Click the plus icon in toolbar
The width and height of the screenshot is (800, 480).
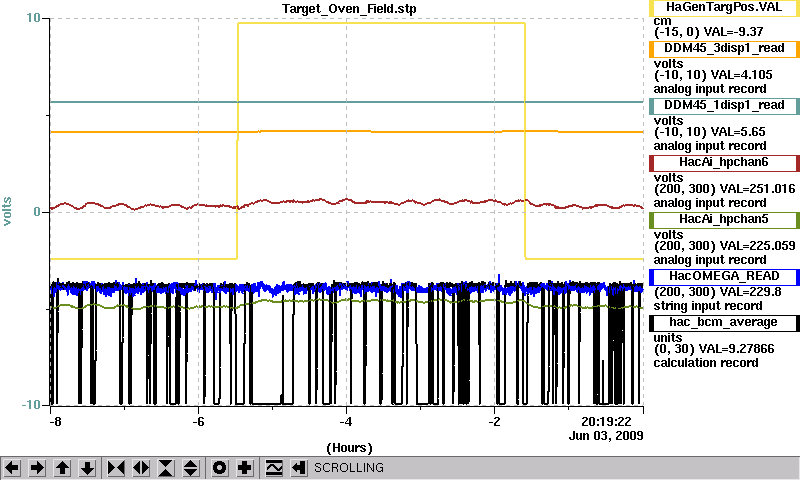click(245, 468)
